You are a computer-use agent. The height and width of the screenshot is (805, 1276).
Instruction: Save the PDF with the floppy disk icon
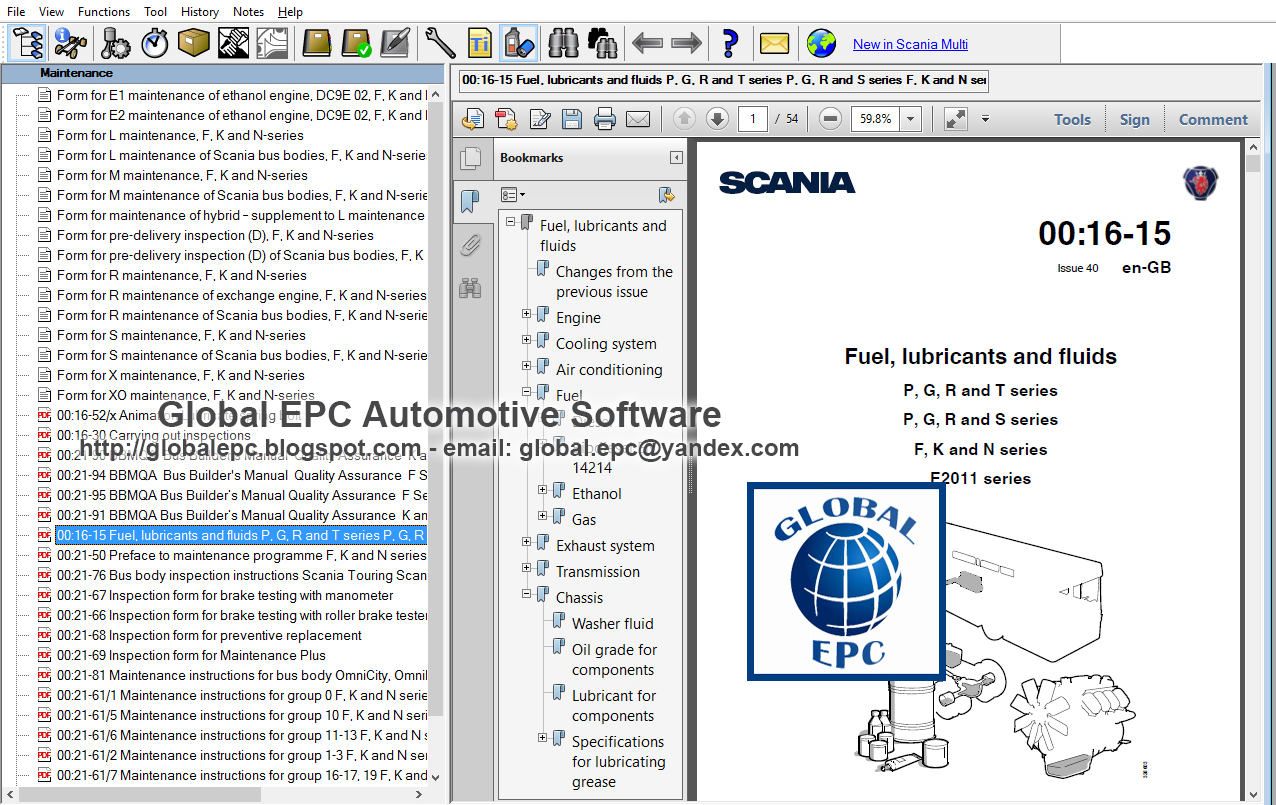(x=572, y=120)
